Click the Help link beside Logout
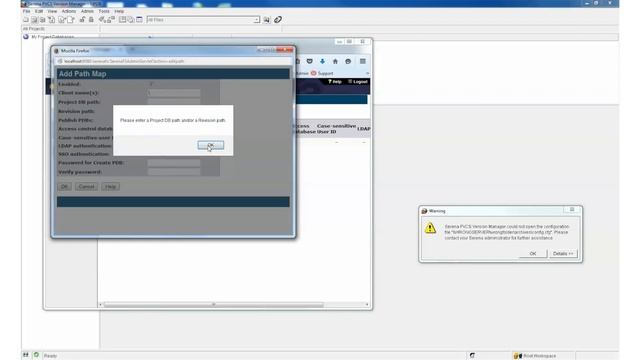The image size is (640, 360). coord(335,82)
